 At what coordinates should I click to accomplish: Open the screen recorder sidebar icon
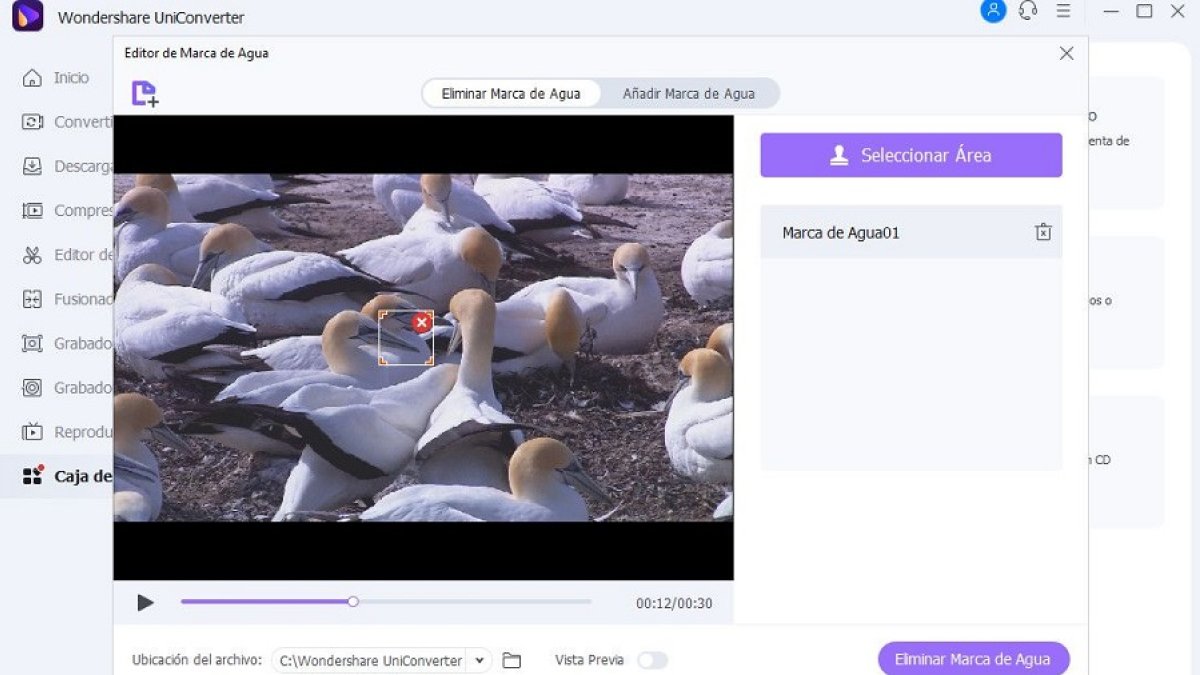pos(33,343)
